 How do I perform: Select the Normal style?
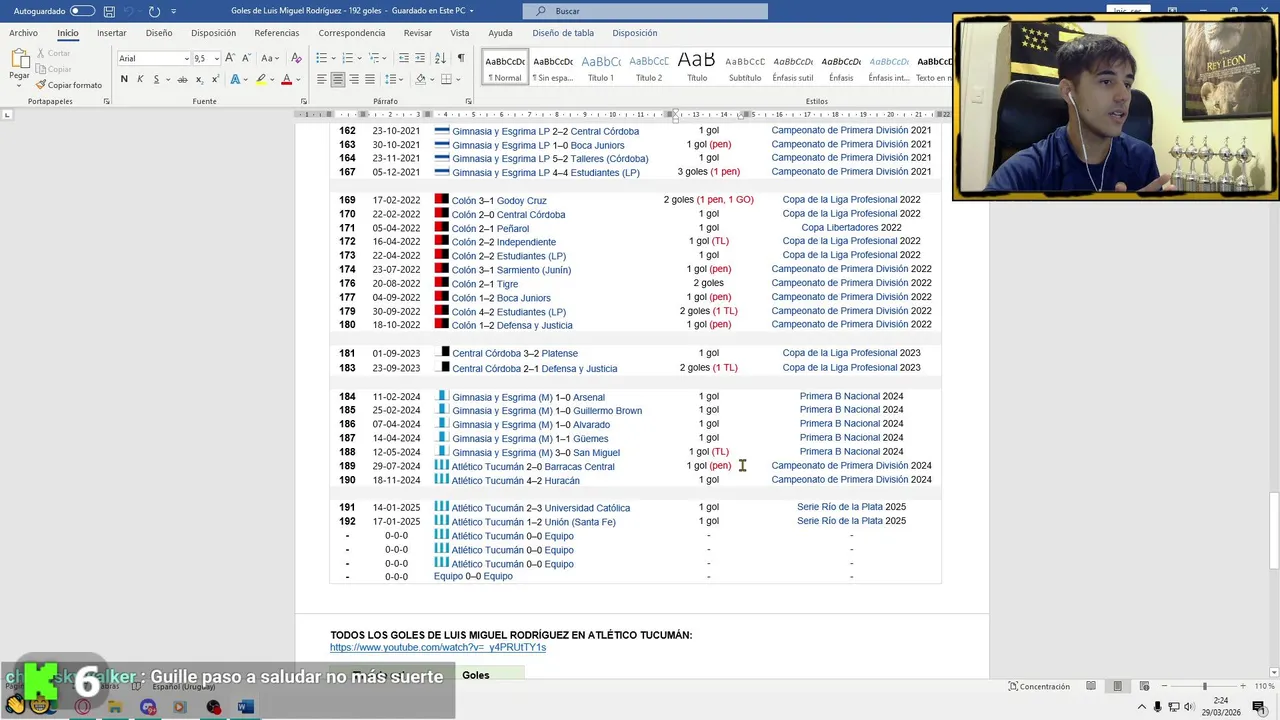504,66
